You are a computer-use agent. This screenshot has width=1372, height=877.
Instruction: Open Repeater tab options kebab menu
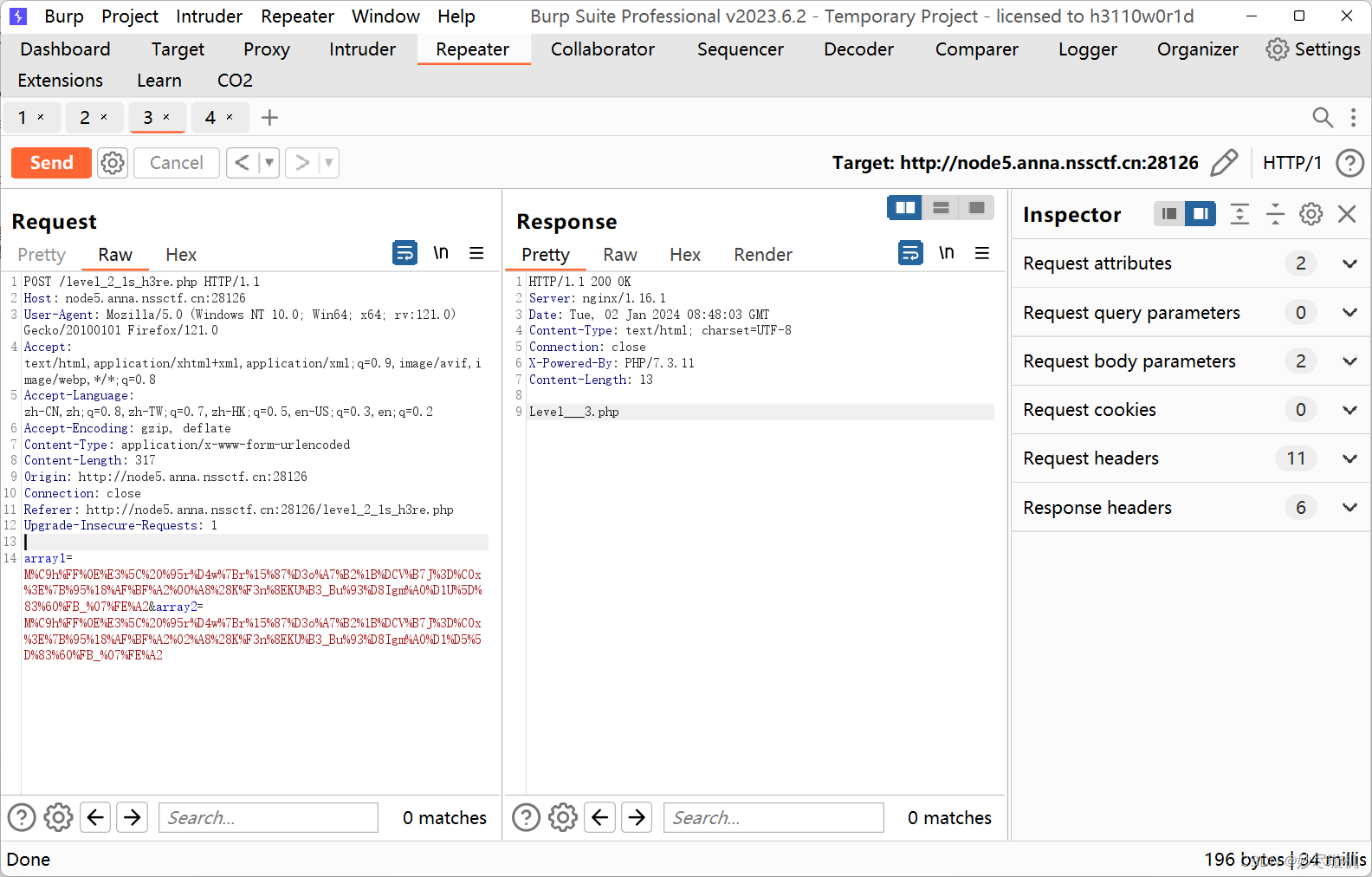1353,117
